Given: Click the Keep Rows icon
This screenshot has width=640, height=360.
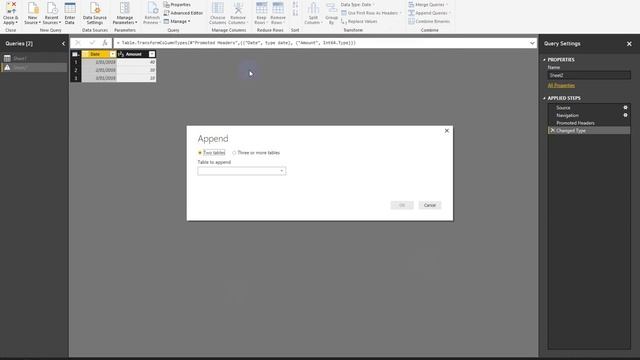Looking at the screenshot, I should point(261,8).
